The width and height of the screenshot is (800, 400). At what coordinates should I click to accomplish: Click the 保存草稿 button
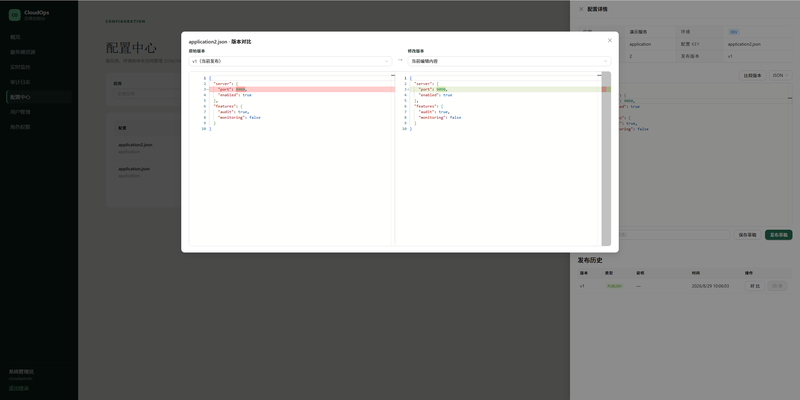pyautogui.click(x=747, y=235)
